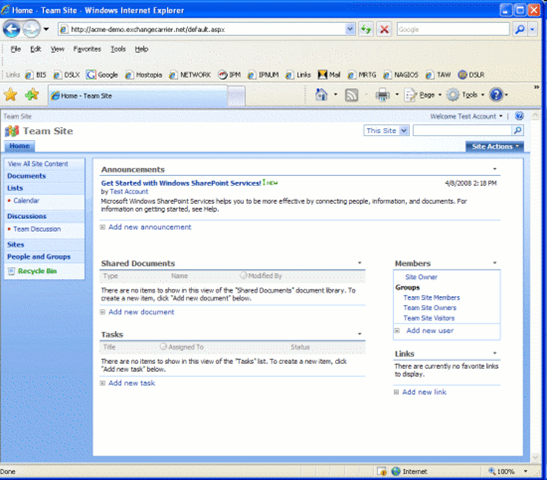Open the Recycle Bin
547x480 pixels.
coord(37,271)
